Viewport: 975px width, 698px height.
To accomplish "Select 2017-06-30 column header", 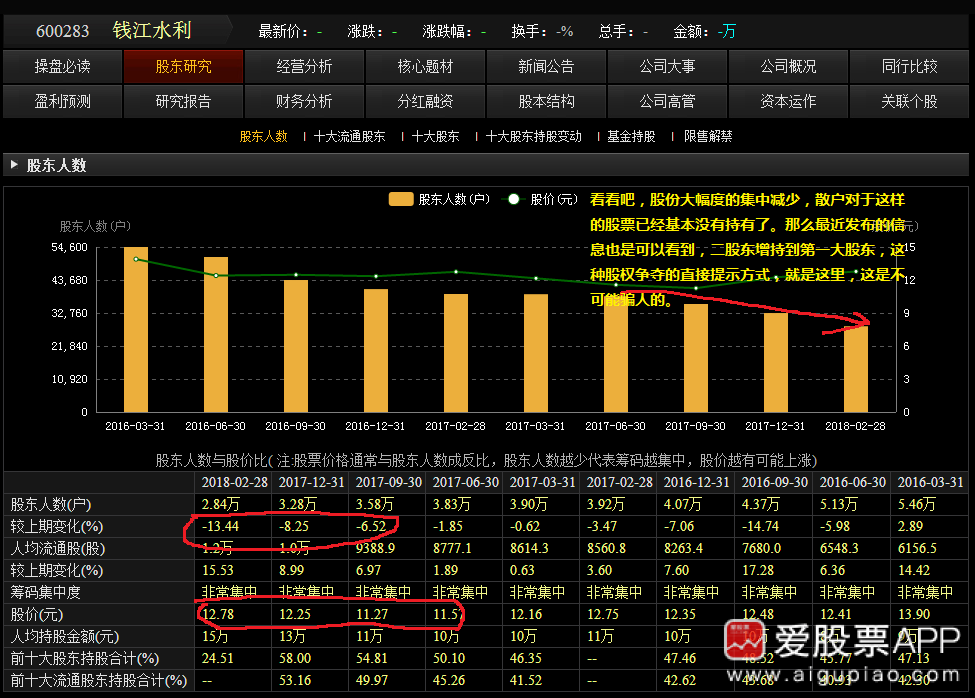I will click(466, 482).
